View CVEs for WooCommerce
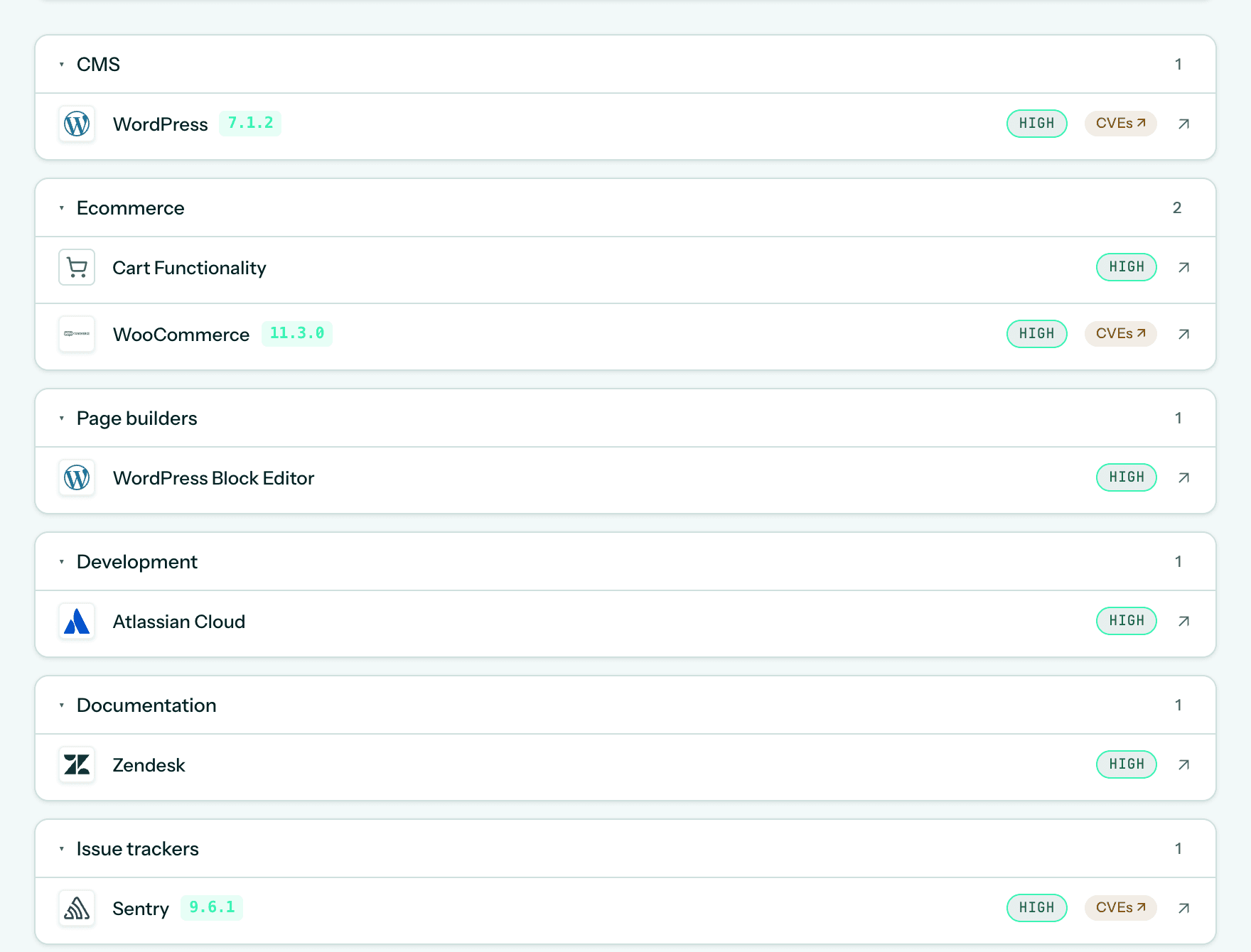 pyautogui.click(x=1120, y=334)
